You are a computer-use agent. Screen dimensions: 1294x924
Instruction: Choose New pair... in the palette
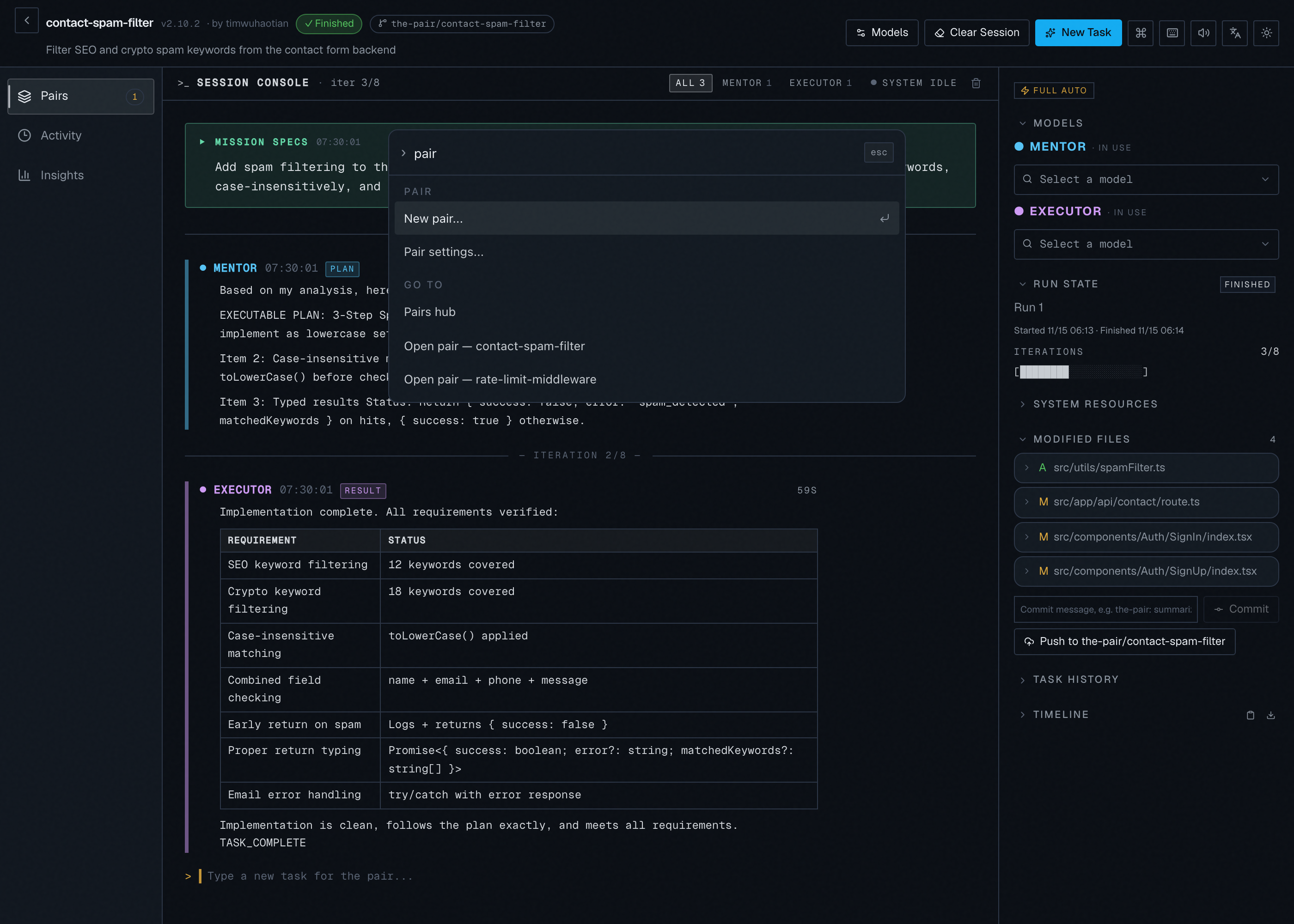647,219
